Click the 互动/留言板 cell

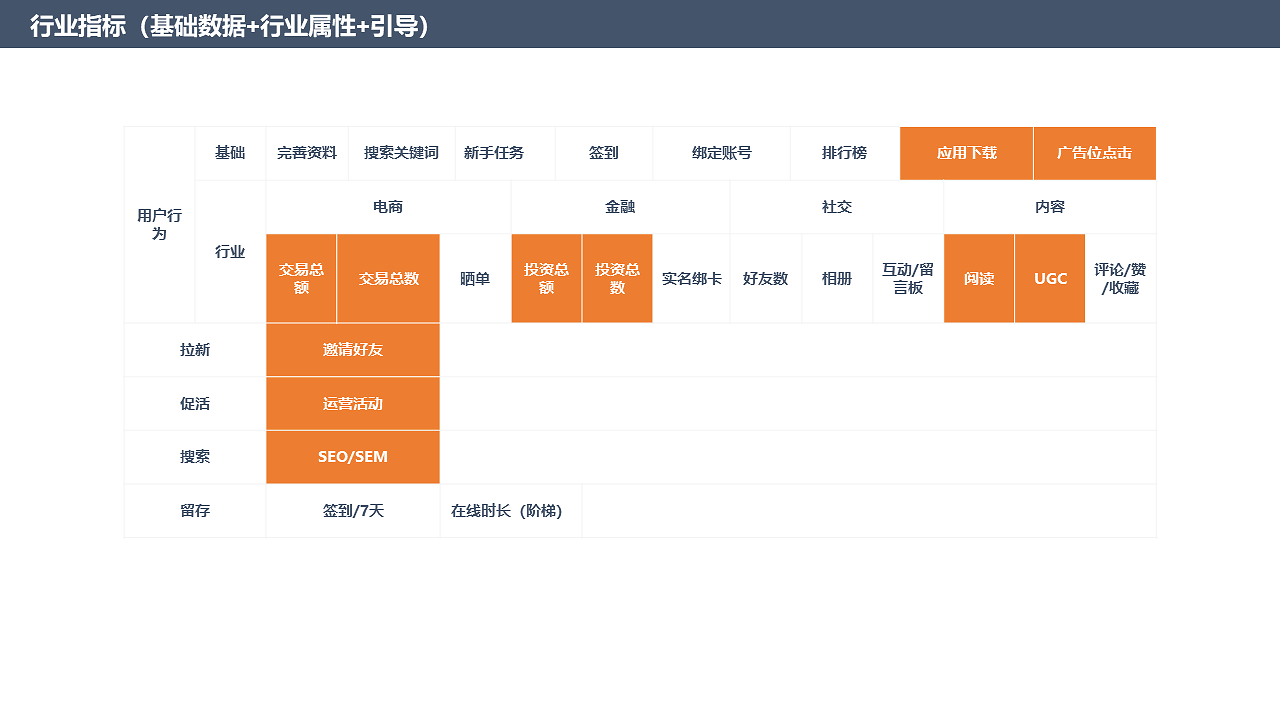pos(908,278)
